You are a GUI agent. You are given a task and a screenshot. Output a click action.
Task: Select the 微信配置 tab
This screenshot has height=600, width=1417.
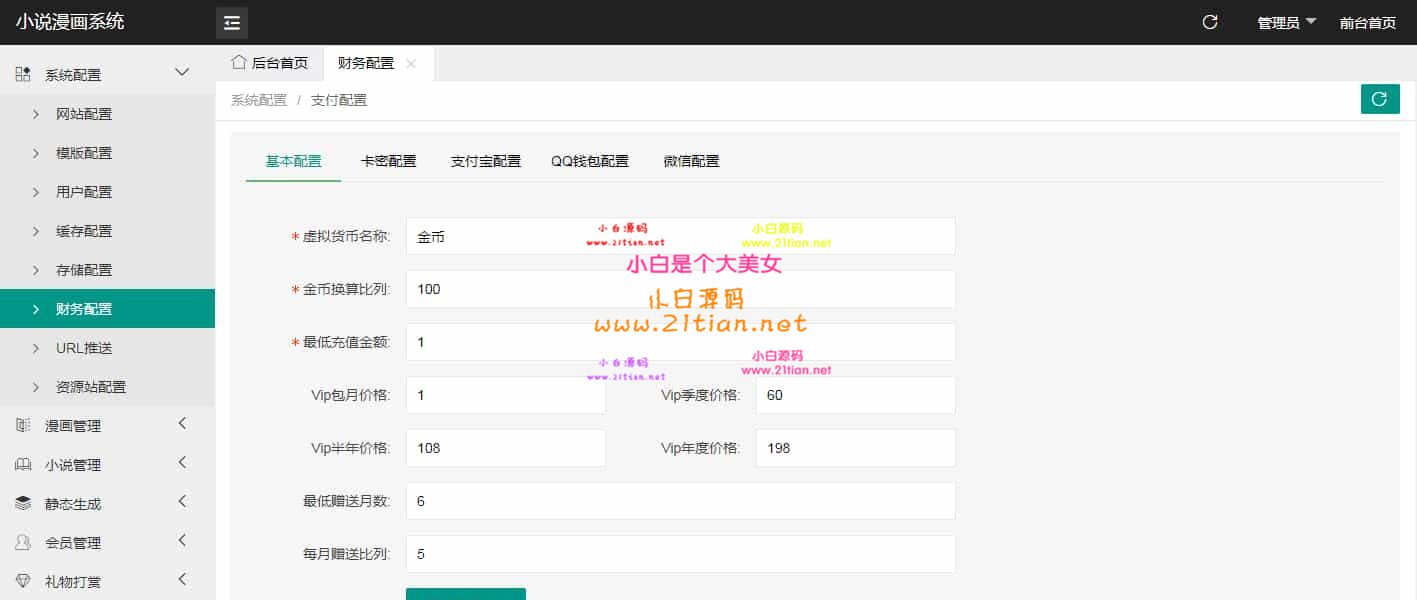[x=691, y=161]
